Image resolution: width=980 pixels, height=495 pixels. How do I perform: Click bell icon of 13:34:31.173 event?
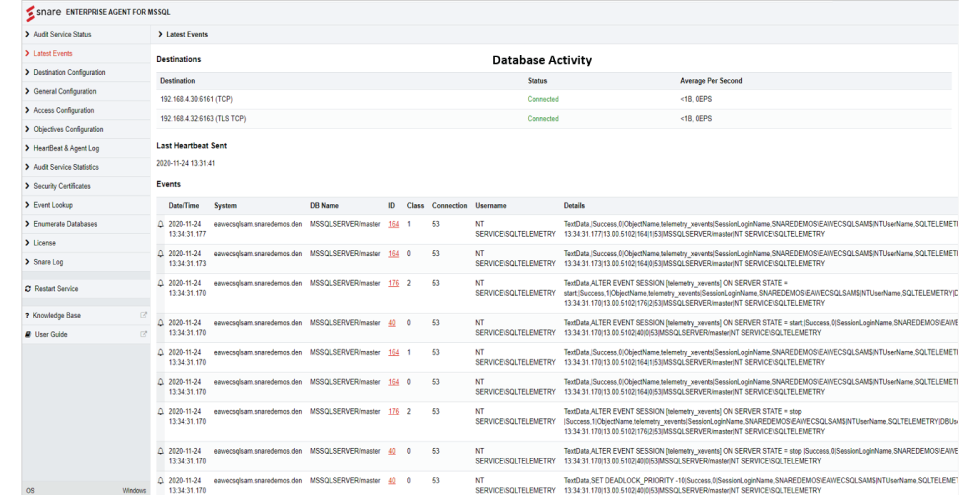(x=161, y=254)
